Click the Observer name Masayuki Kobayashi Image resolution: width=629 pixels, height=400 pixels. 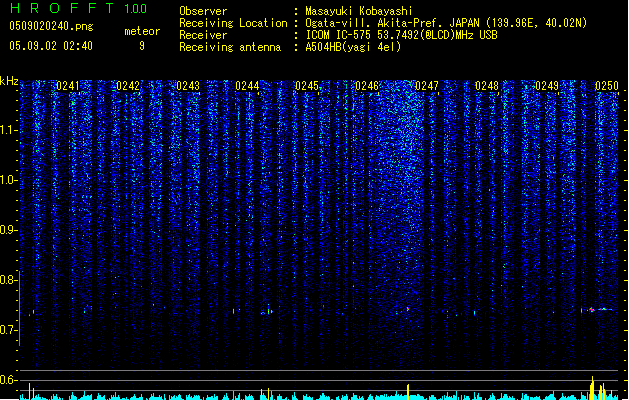[x=359, y=11]
